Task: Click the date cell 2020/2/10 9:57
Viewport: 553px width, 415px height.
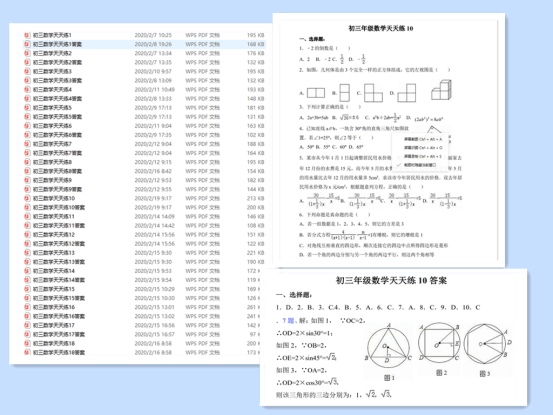Action: 153,72
